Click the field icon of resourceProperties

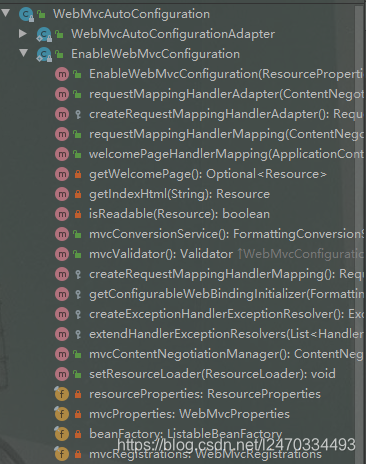coord(62,394)
